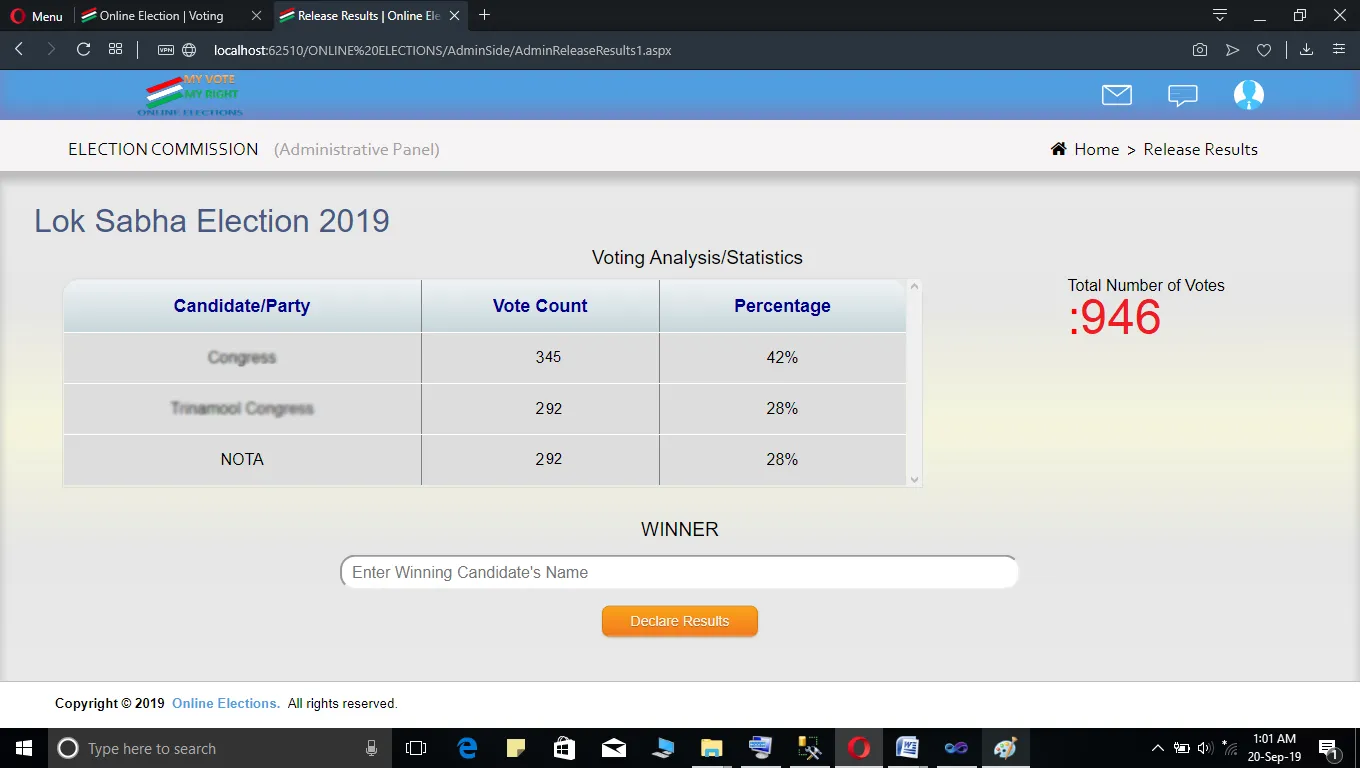Close the Online Election | Voting tab

coord(257,16)
